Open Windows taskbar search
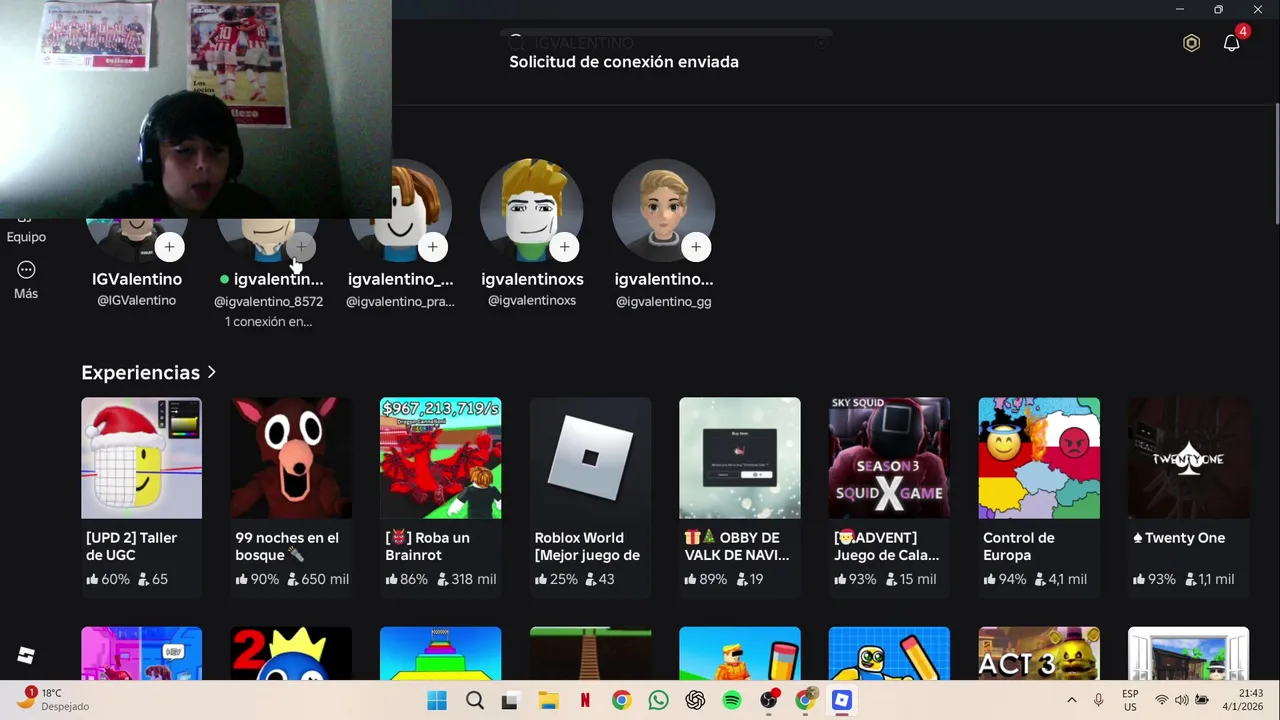This screenshot has height=720, width=1280. click(475, 700)
